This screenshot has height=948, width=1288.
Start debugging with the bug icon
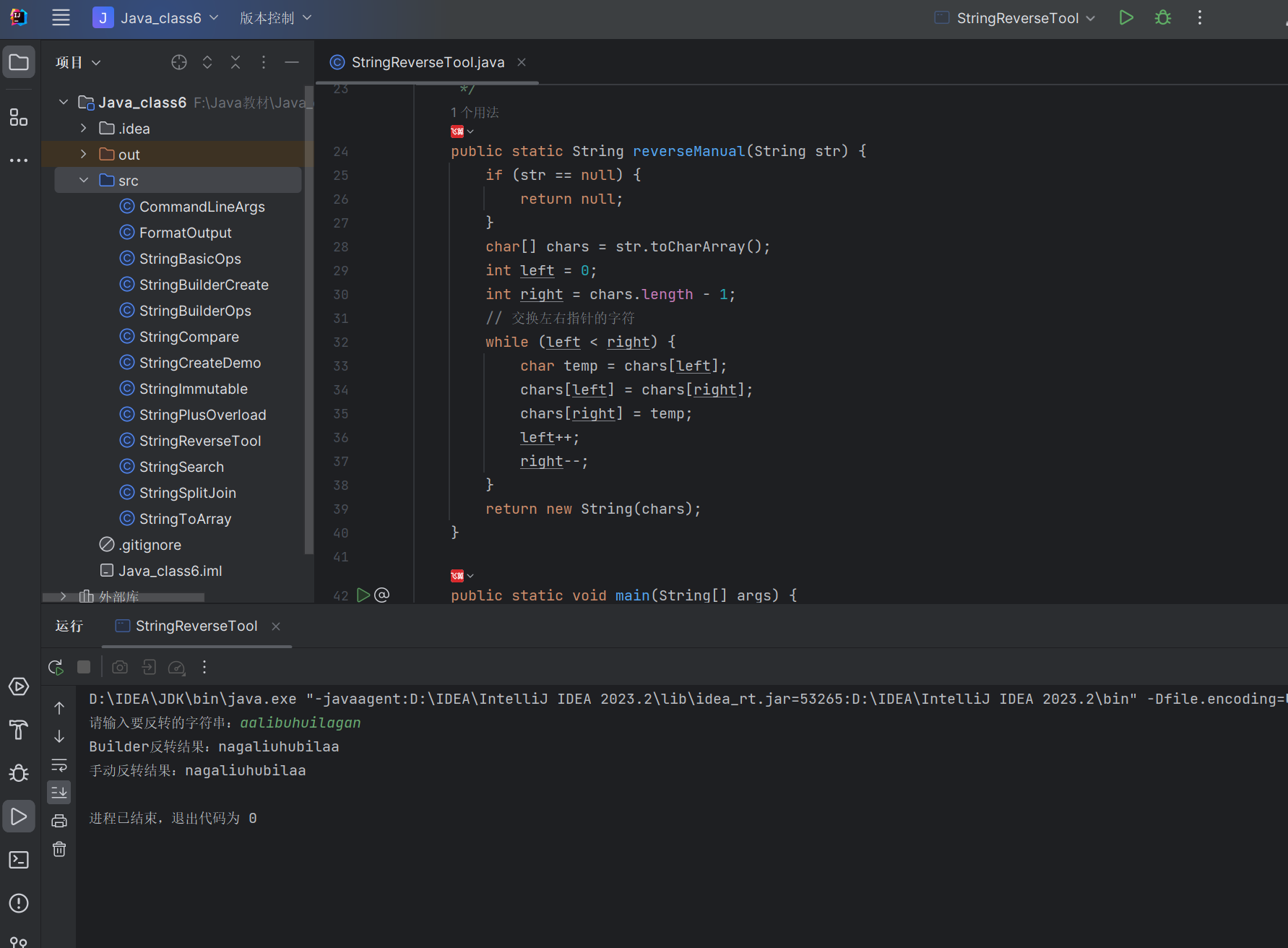1162,18
